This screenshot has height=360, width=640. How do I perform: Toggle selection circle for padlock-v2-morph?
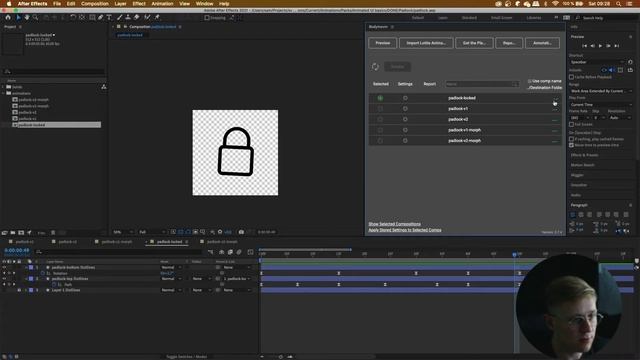(380, 140)
